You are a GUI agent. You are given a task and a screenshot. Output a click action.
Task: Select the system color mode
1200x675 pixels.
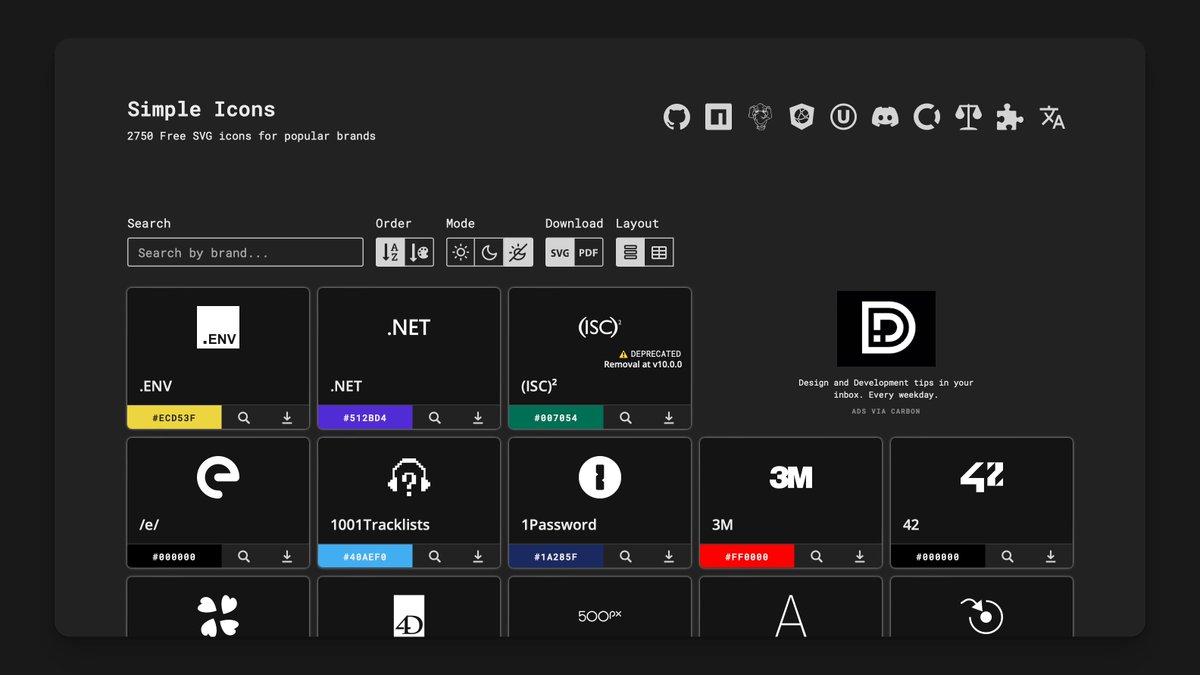coord(518,253)
